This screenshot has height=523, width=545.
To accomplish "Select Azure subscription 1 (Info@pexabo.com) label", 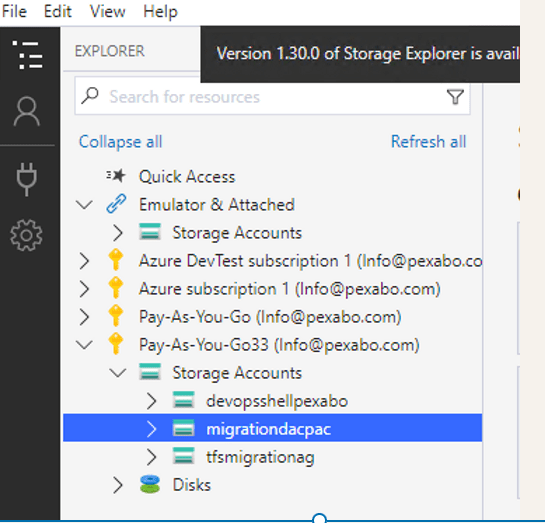I will [290, 289].
